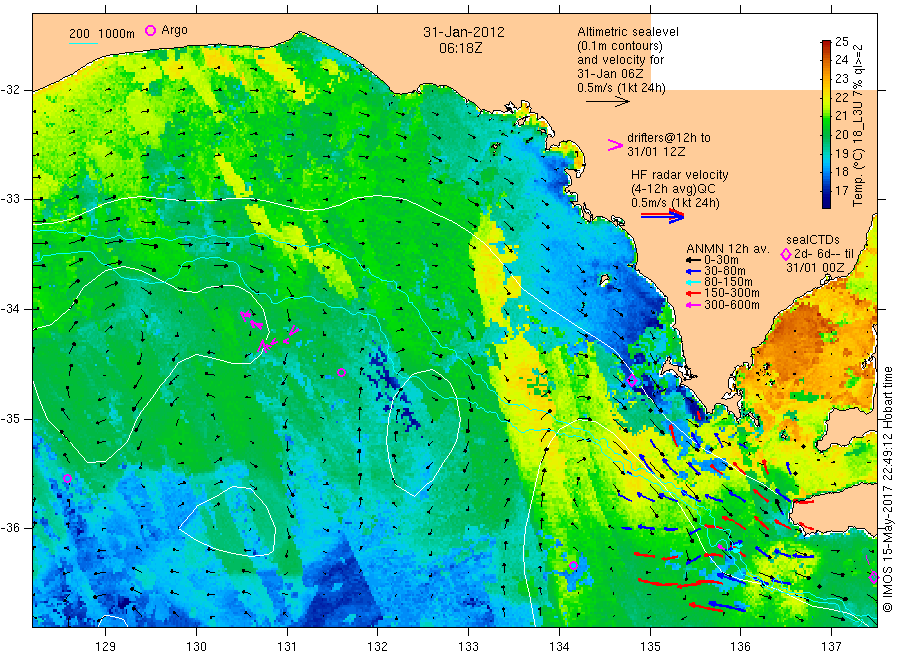The image size is (900, 660).
Task: Click the 150-300m depth label
Action: 732,293
